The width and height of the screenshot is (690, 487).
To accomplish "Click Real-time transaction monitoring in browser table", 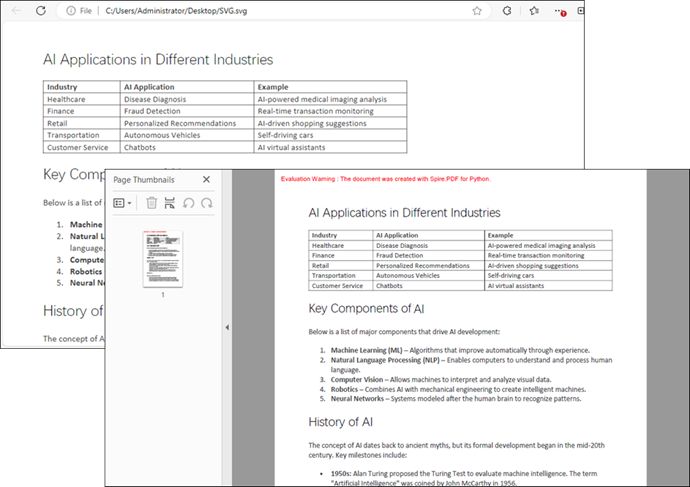I will tap(330, 111).
